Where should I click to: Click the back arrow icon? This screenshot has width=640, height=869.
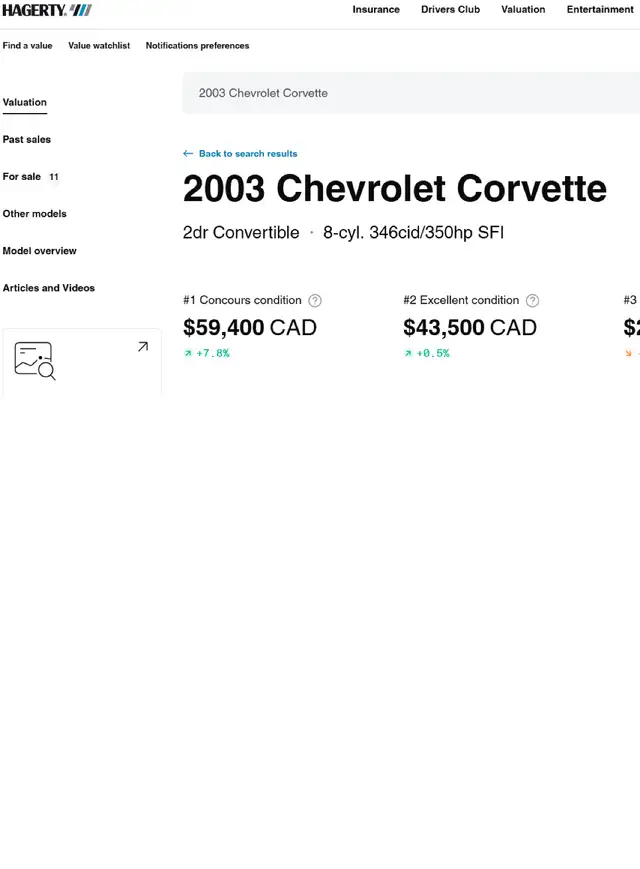coord(188,154)
